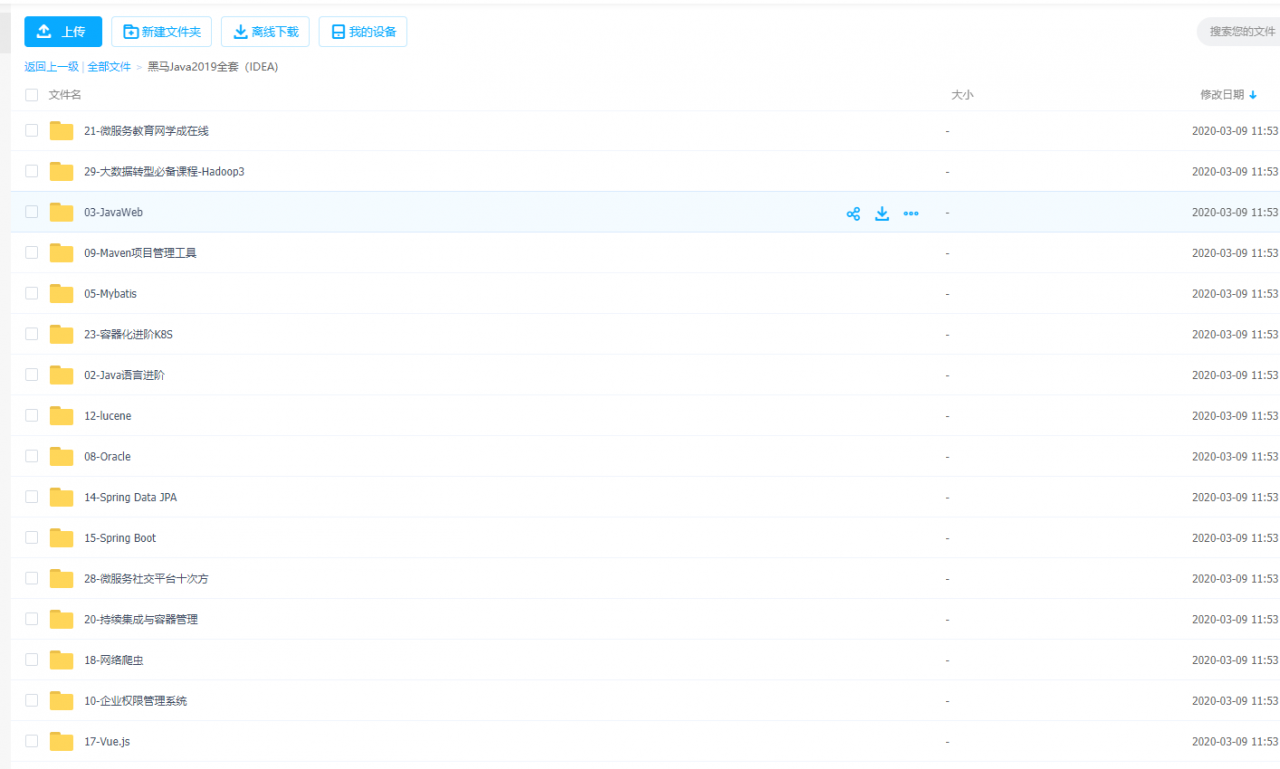Image resolution: width=1280 pixels, height=769 pixels.
Task: Select the 02-Java语言进阶 checkbox
Action: point(31,375)
